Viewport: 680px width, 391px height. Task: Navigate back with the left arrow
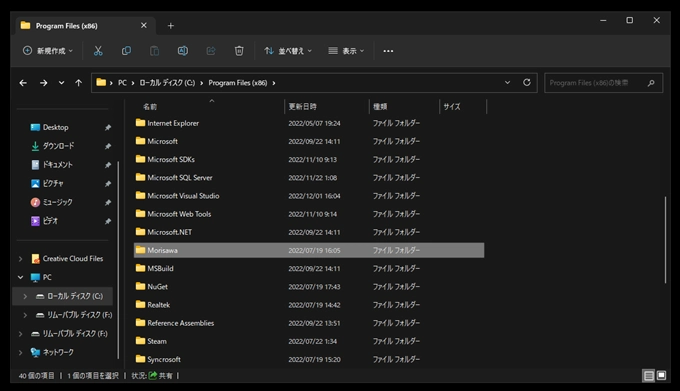click(23, 83)
